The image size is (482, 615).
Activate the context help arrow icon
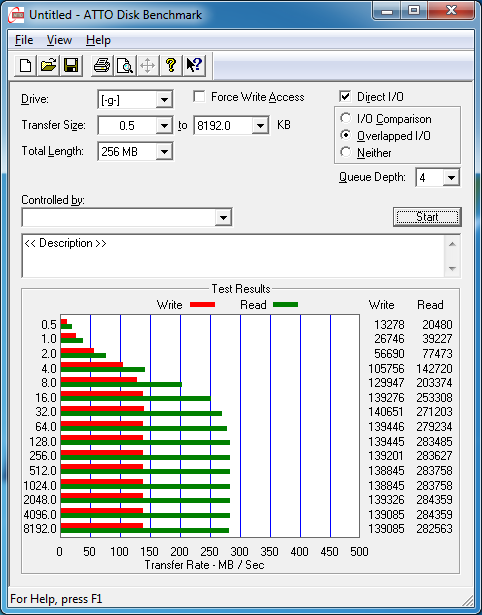[194, 65]
